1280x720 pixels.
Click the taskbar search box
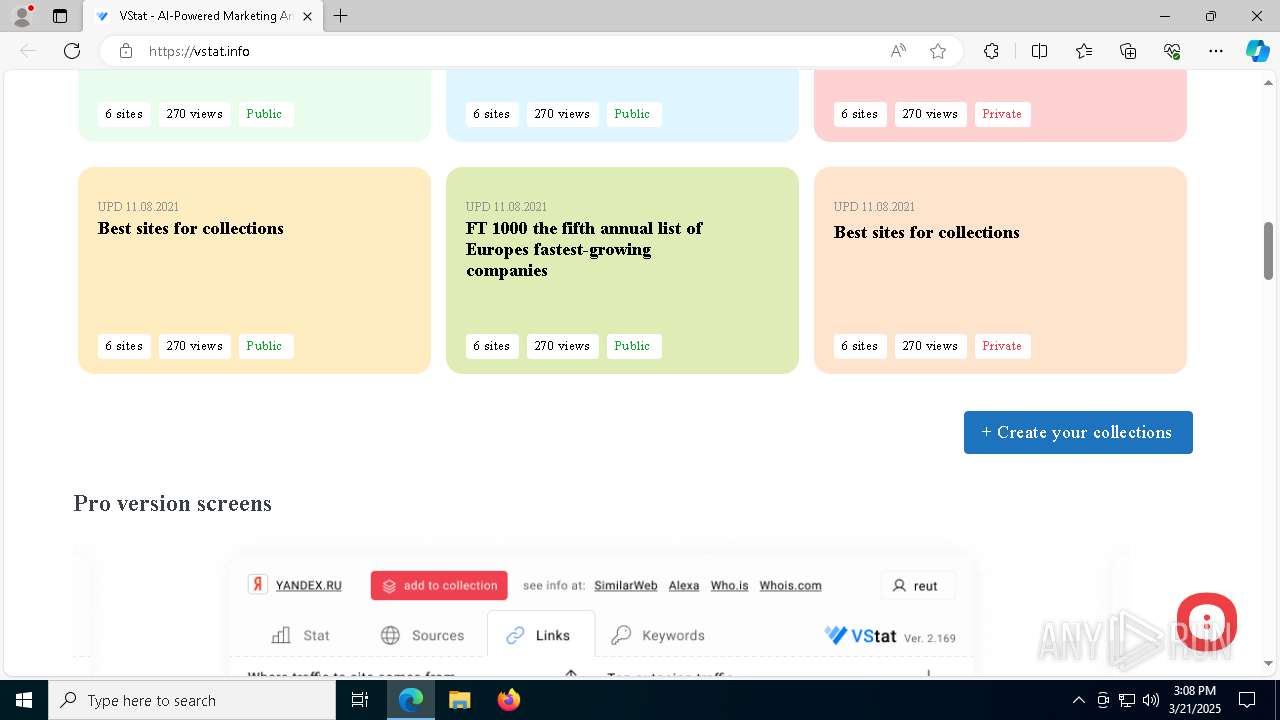coord(192,700)
